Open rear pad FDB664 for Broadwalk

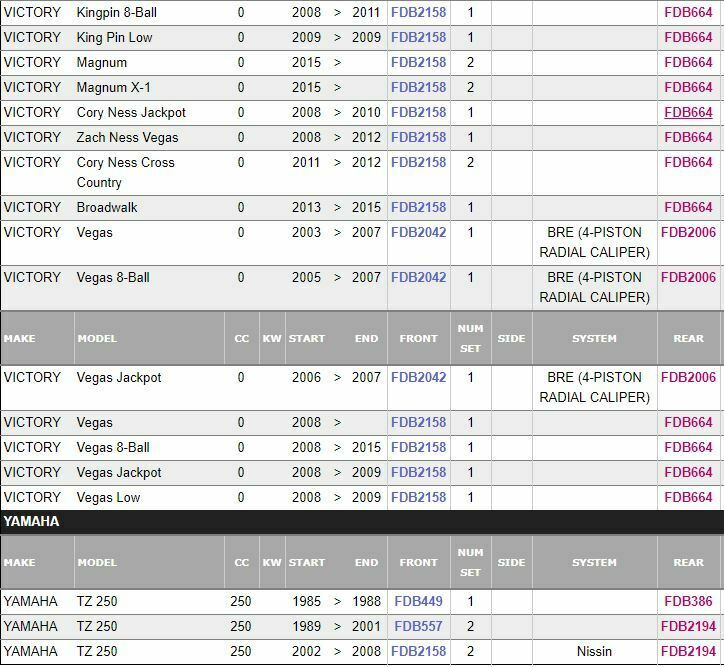(x=688, y=207)
